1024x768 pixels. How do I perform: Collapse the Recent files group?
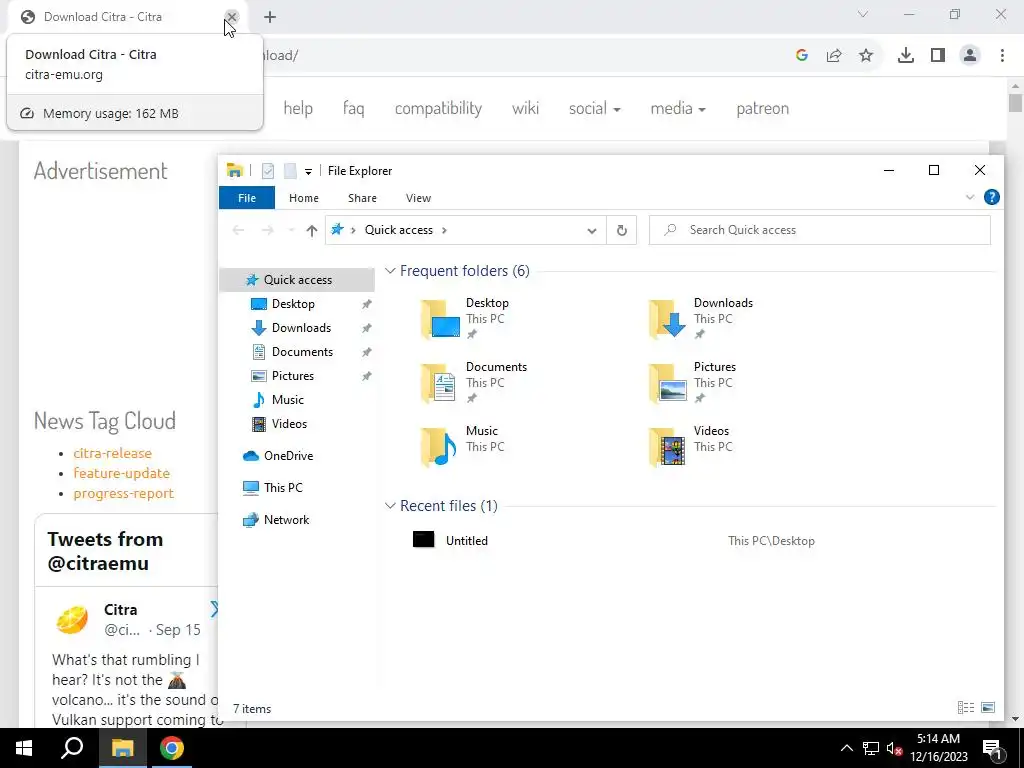(x=390, y=505)
